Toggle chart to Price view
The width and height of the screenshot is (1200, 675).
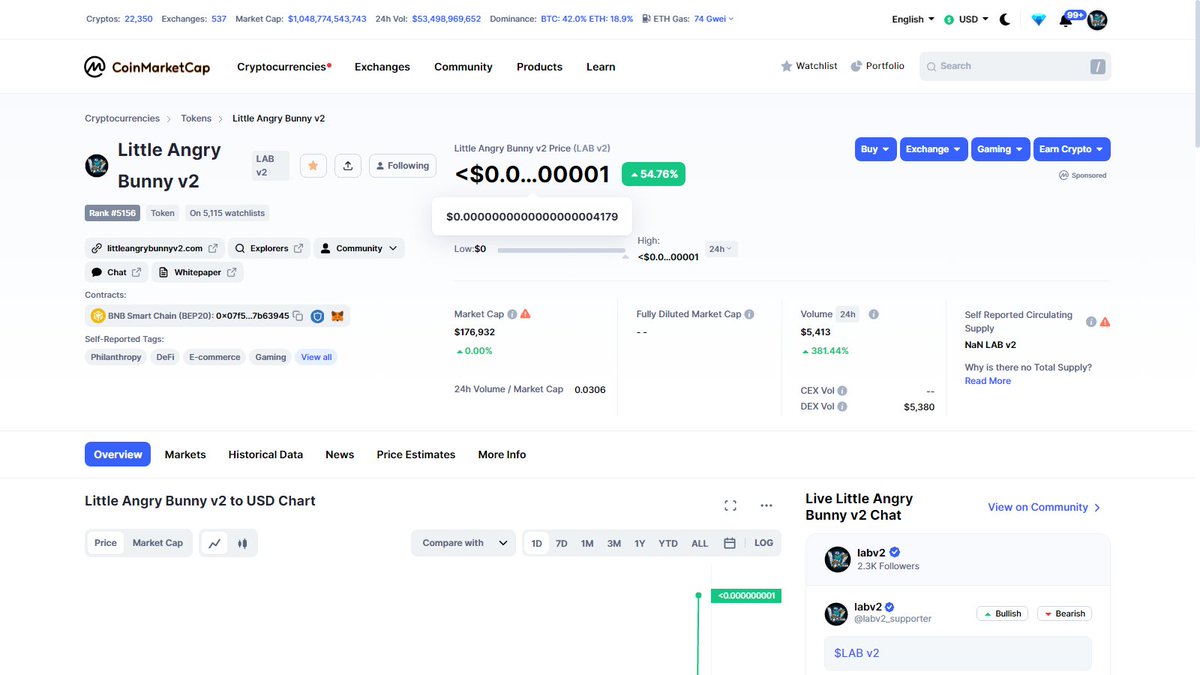pyautogui.click(x=106, y=543)
